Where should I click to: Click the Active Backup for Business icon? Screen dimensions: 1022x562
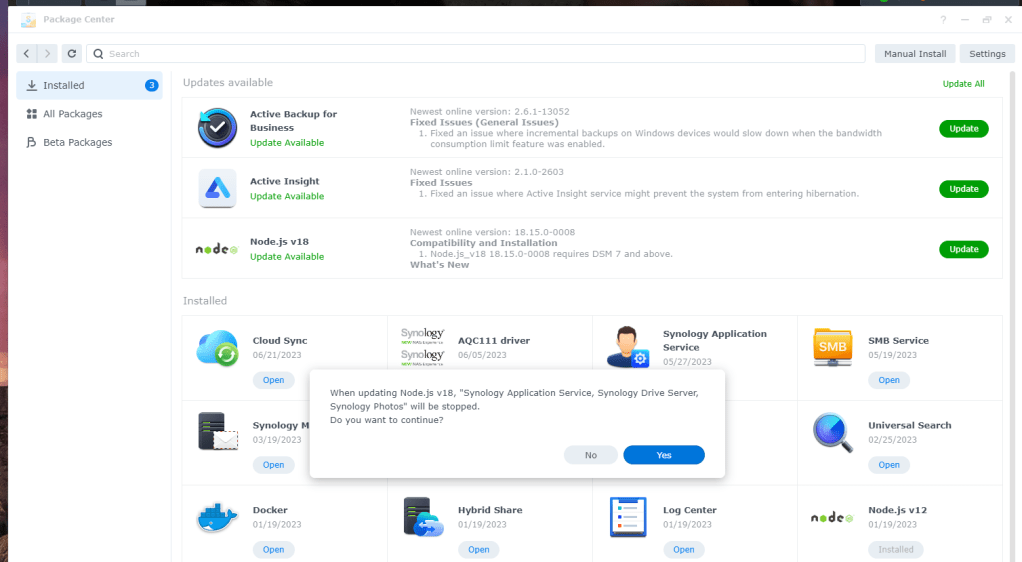click(x=217, y=128)
